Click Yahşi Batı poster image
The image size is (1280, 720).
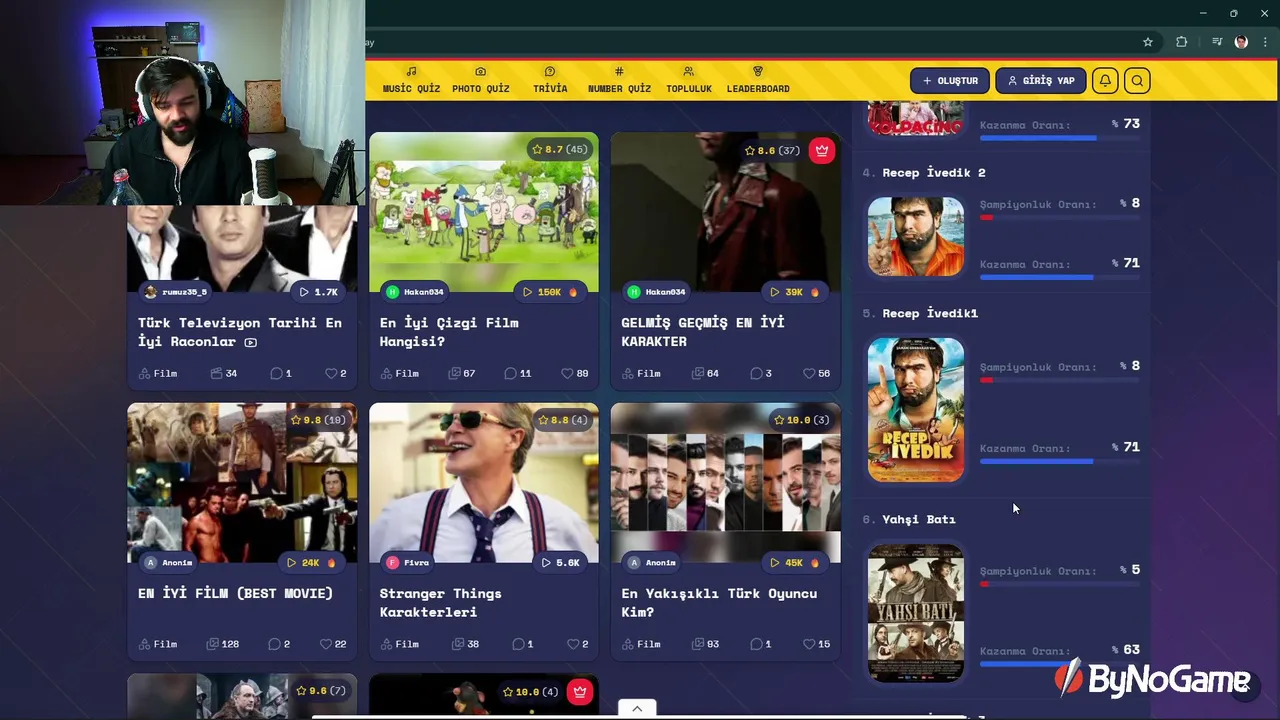click(x=916, y=613)
